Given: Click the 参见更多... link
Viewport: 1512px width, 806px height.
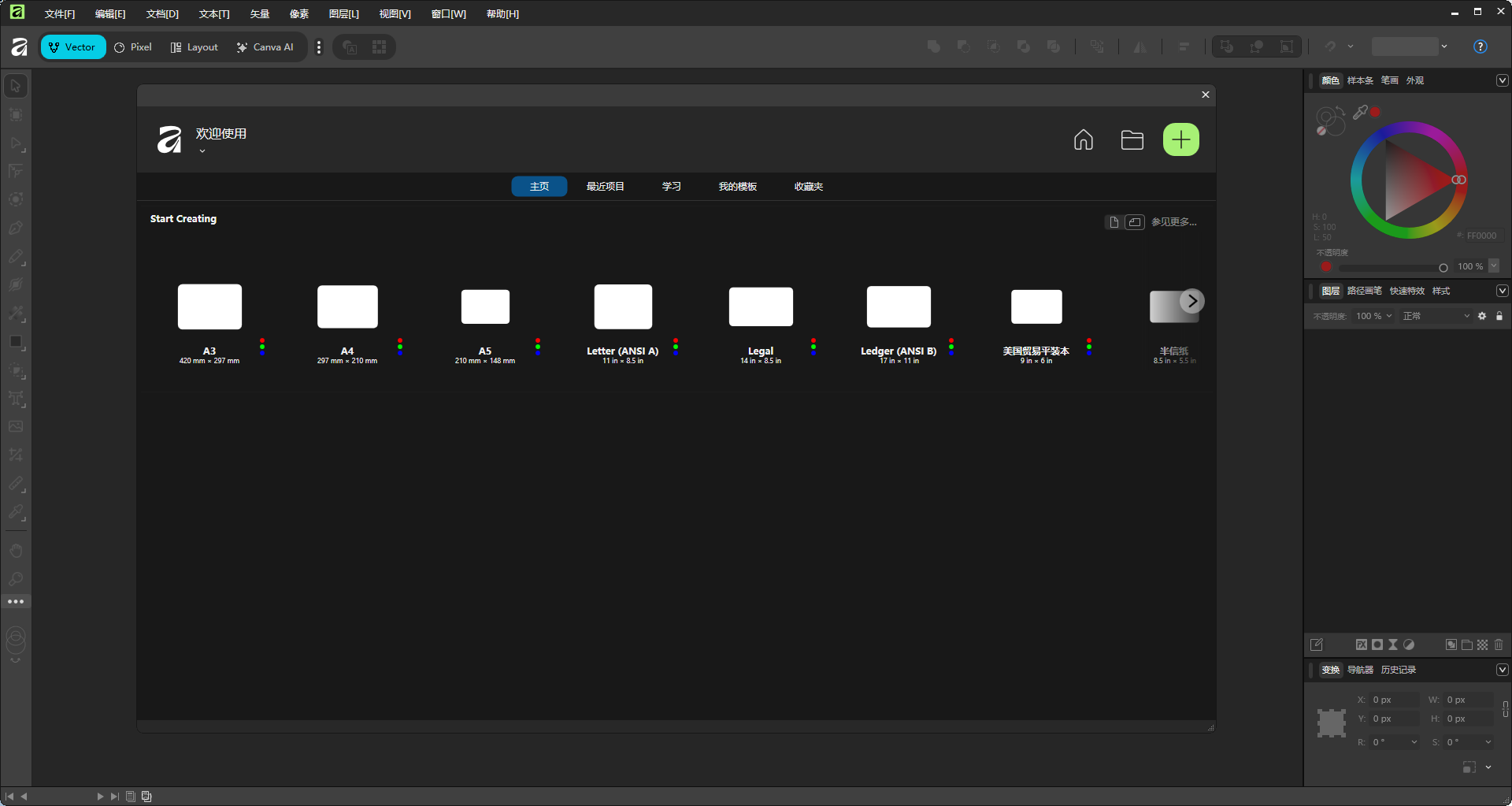Looking at the screenshot, I should pyautogui.click(x=1173, y=222).
